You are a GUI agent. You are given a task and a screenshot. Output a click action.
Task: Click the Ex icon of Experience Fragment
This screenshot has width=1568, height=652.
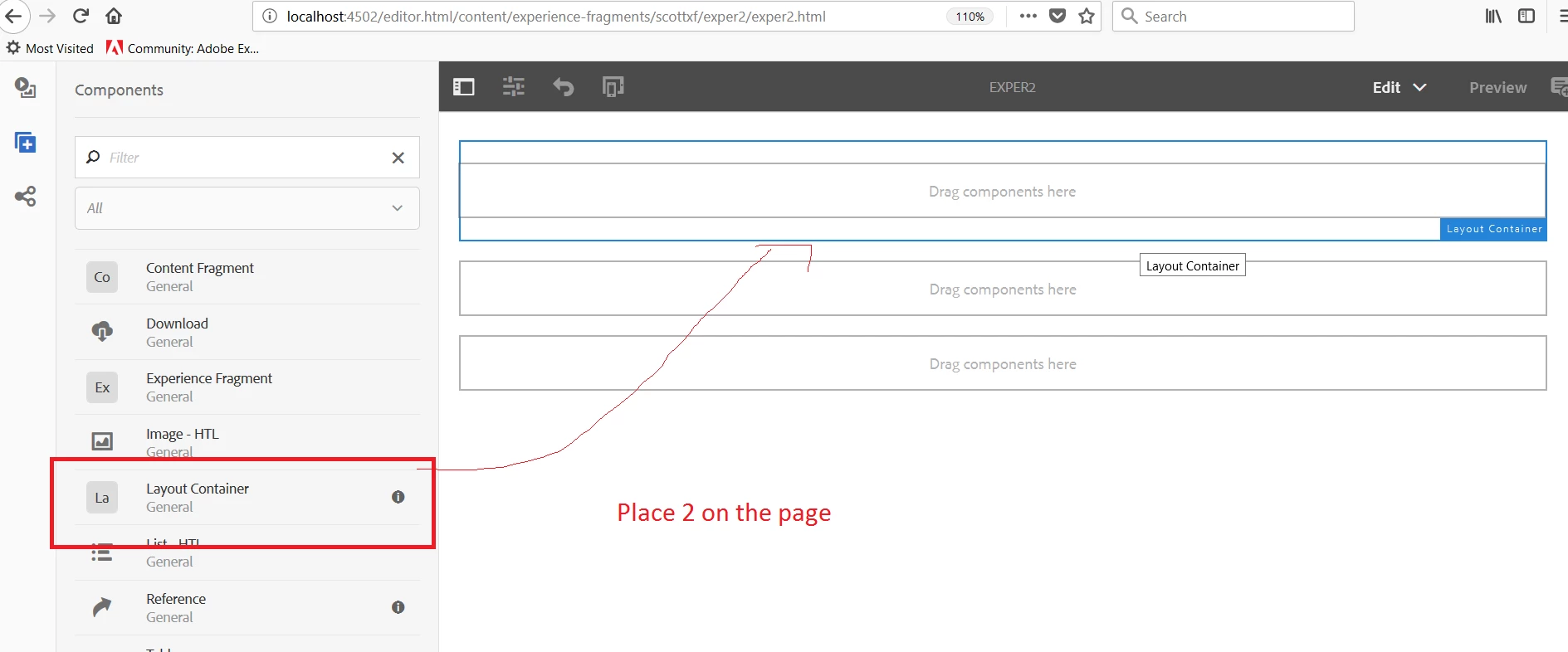(102, 387)
